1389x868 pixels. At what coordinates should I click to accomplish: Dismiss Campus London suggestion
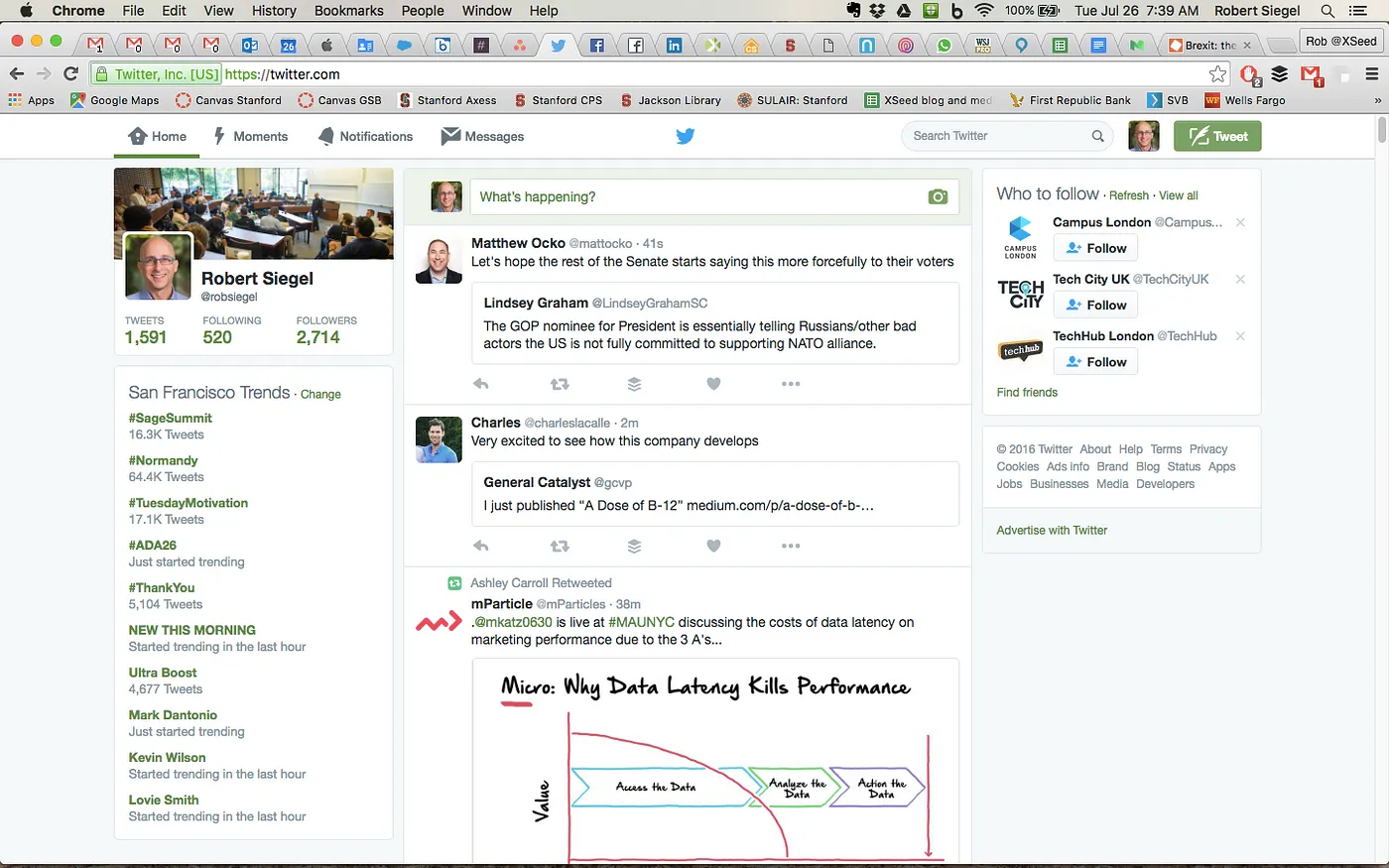click(x=1240, y=222)
